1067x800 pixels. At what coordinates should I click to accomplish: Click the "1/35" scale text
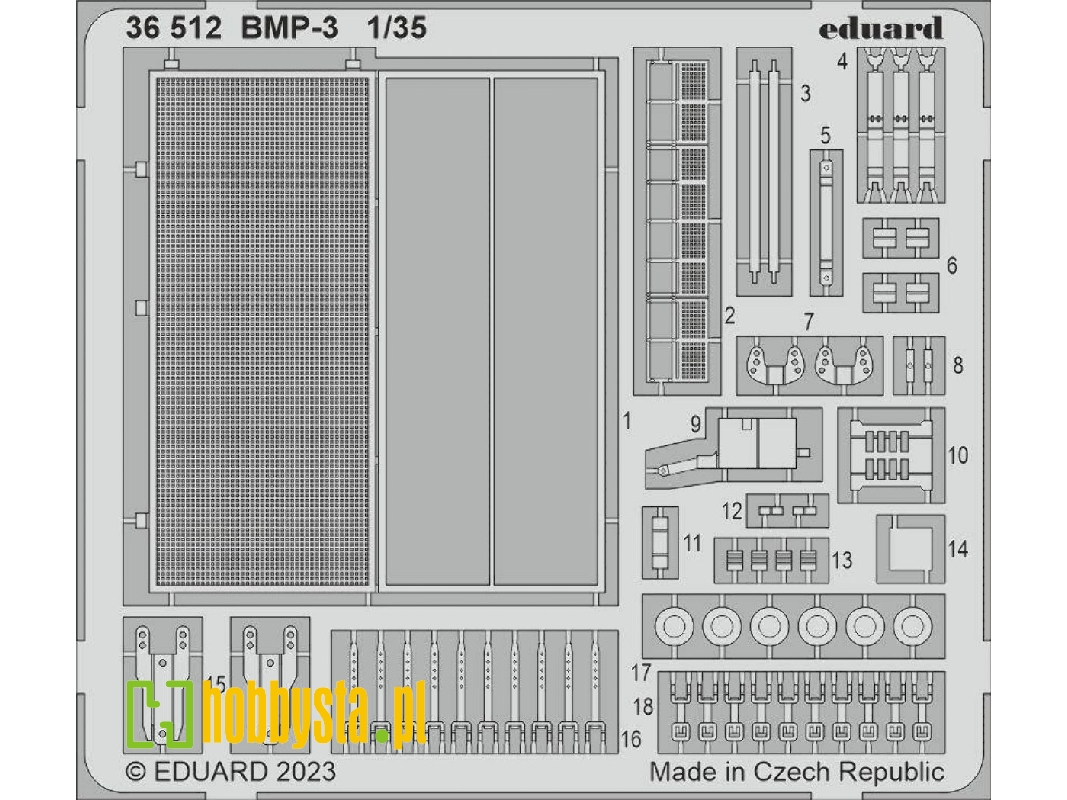tap(396, 28)
